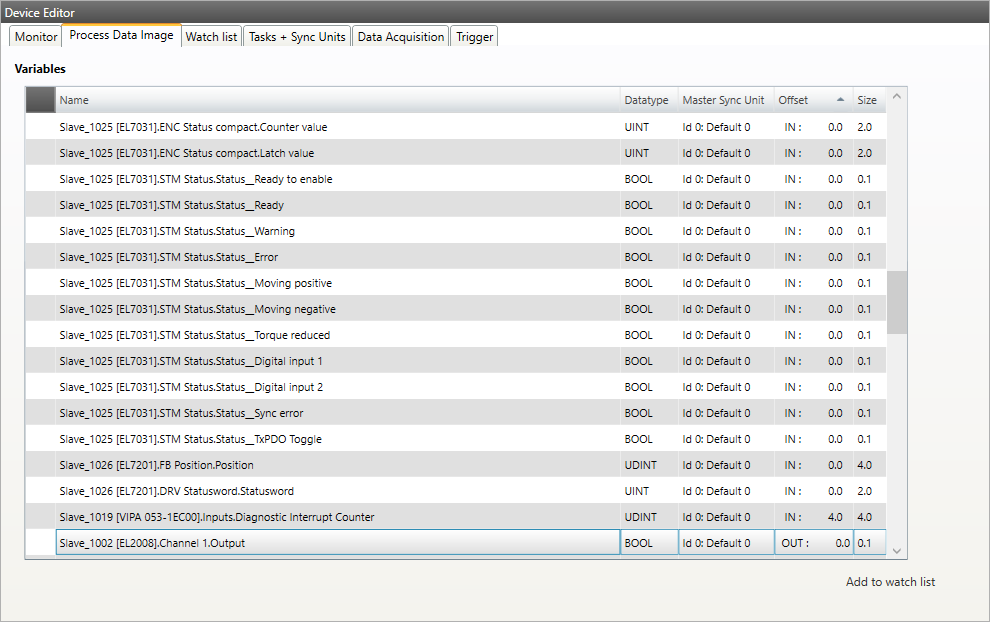Click the sort arrow on the Offset column
The image size is (990, 622).
841,100
